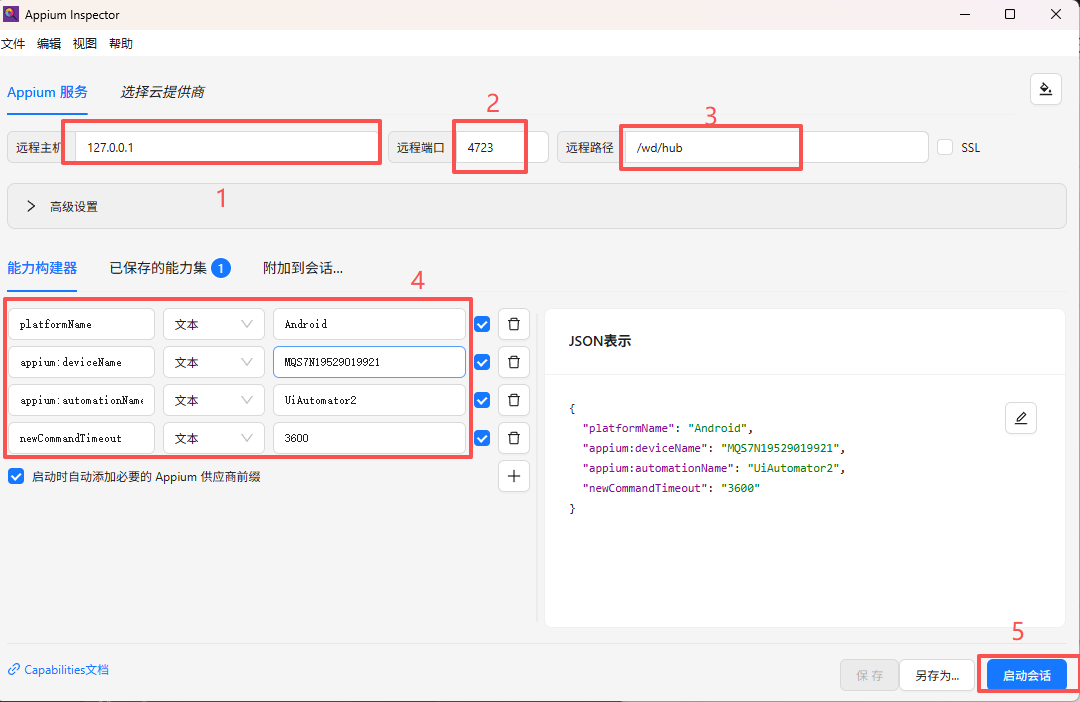Click the fill-bucket icon at top right
The height and width of the screenshot is (702, 1080).
click(1046, 90)
